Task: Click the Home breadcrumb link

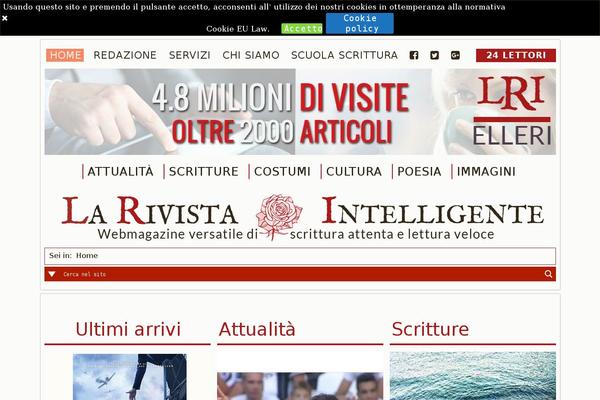Action: point(87,255)
